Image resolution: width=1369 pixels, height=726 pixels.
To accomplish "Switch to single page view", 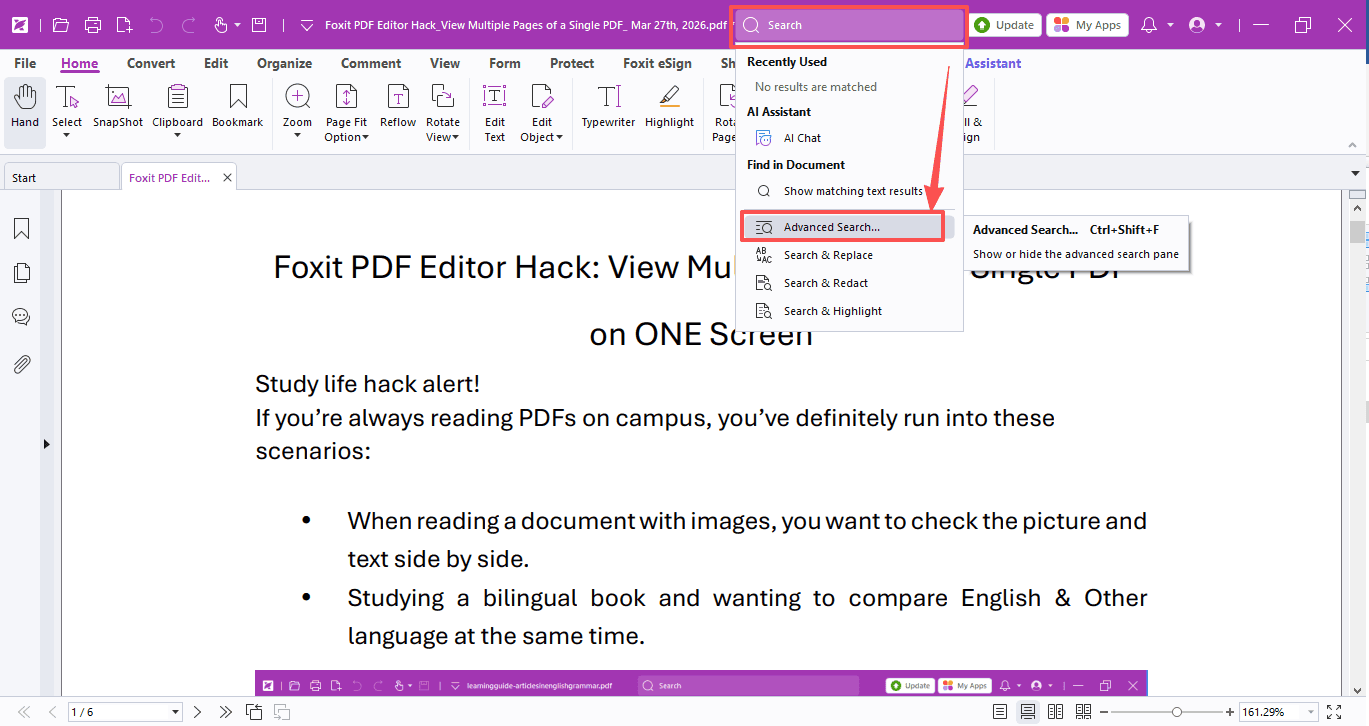I will (x=1000, y=712).
